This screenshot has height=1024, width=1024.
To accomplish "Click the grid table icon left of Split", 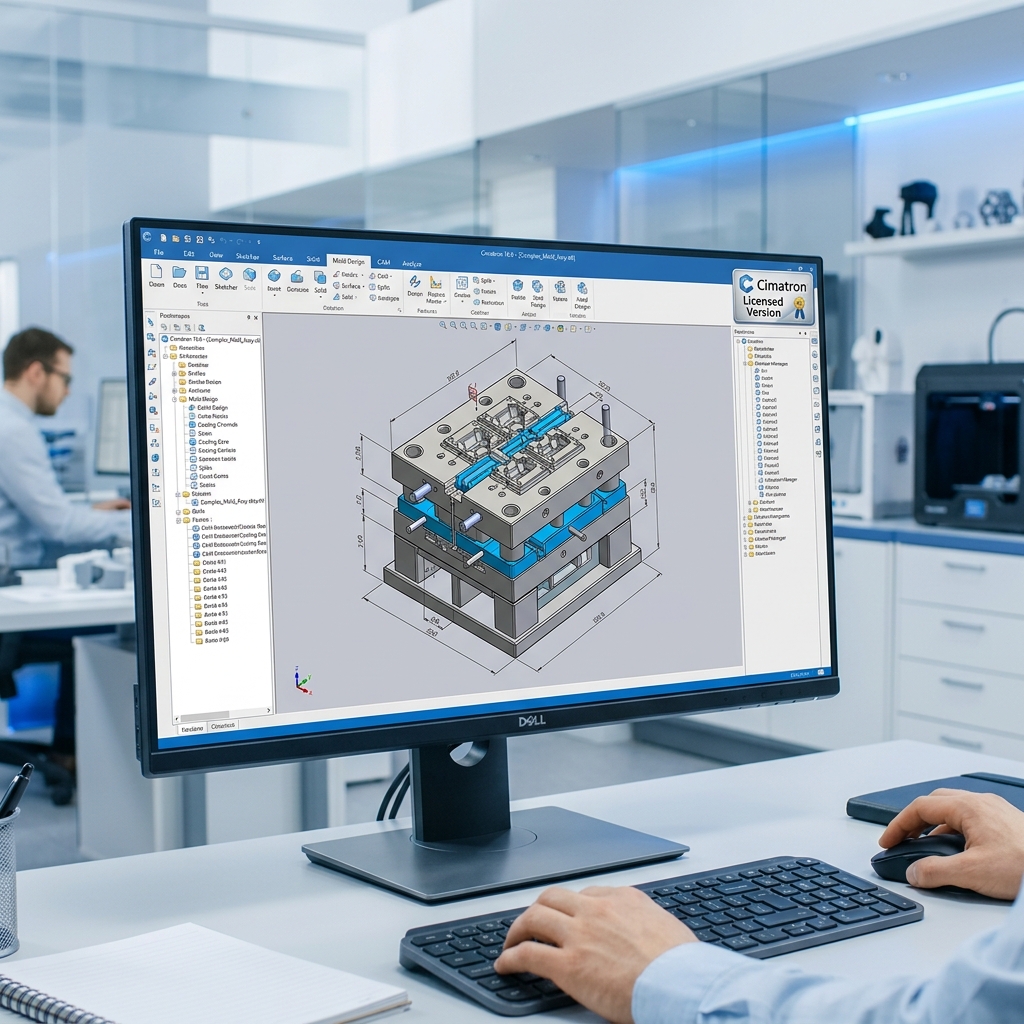I will pos(462,283).
